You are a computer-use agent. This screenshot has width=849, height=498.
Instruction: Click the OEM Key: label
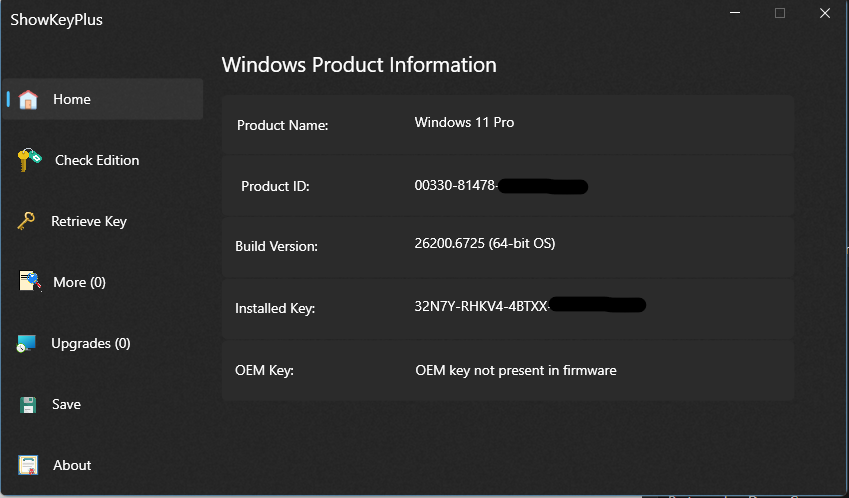264,370
